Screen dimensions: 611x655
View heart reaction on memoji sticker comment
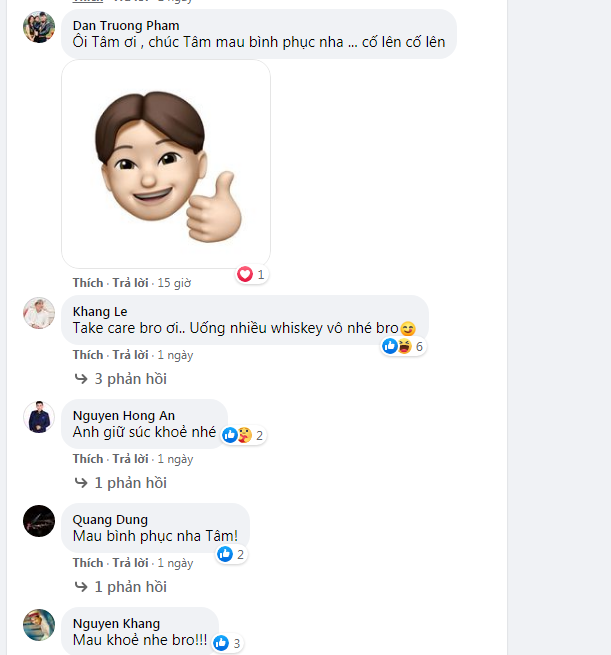click(x=251, y=274)
